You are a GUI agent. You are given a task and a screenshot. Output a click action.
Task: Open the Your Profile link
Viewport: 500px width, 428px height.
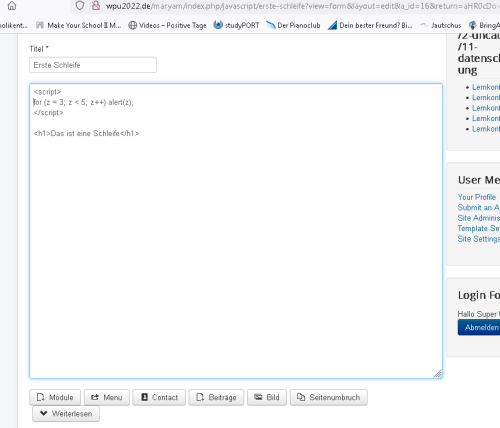pyautogui.click(x=477, y=197)
